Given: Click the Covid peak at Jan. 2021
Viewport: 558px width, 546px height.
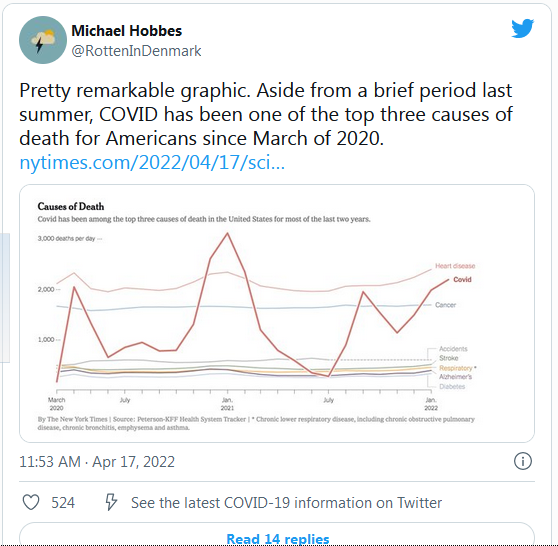Looking at the screenshot, I should coord(227,233).
